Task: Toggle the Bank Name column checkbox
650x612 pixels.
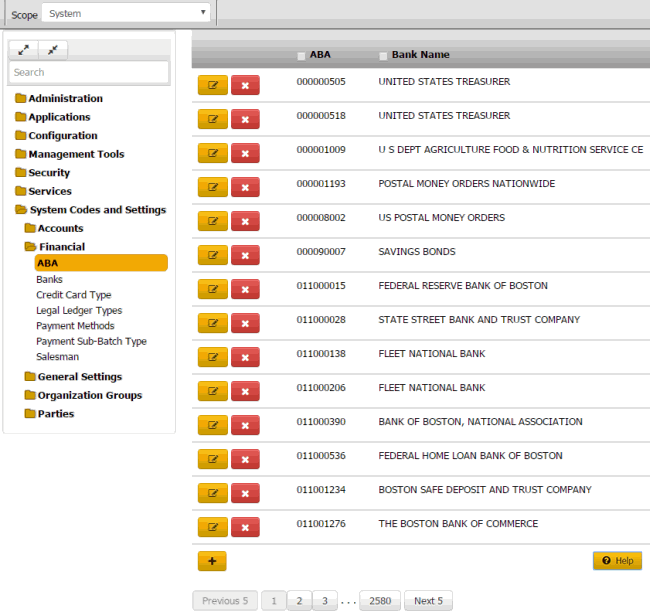Action: coord(383,56)
